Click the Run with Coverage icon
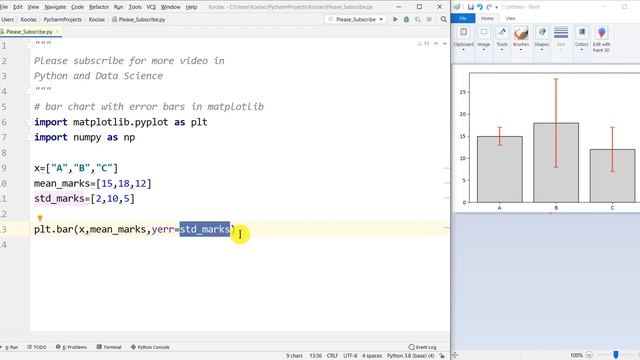The height and width of the screenshot is (360, 640). [x=418, y=19]
